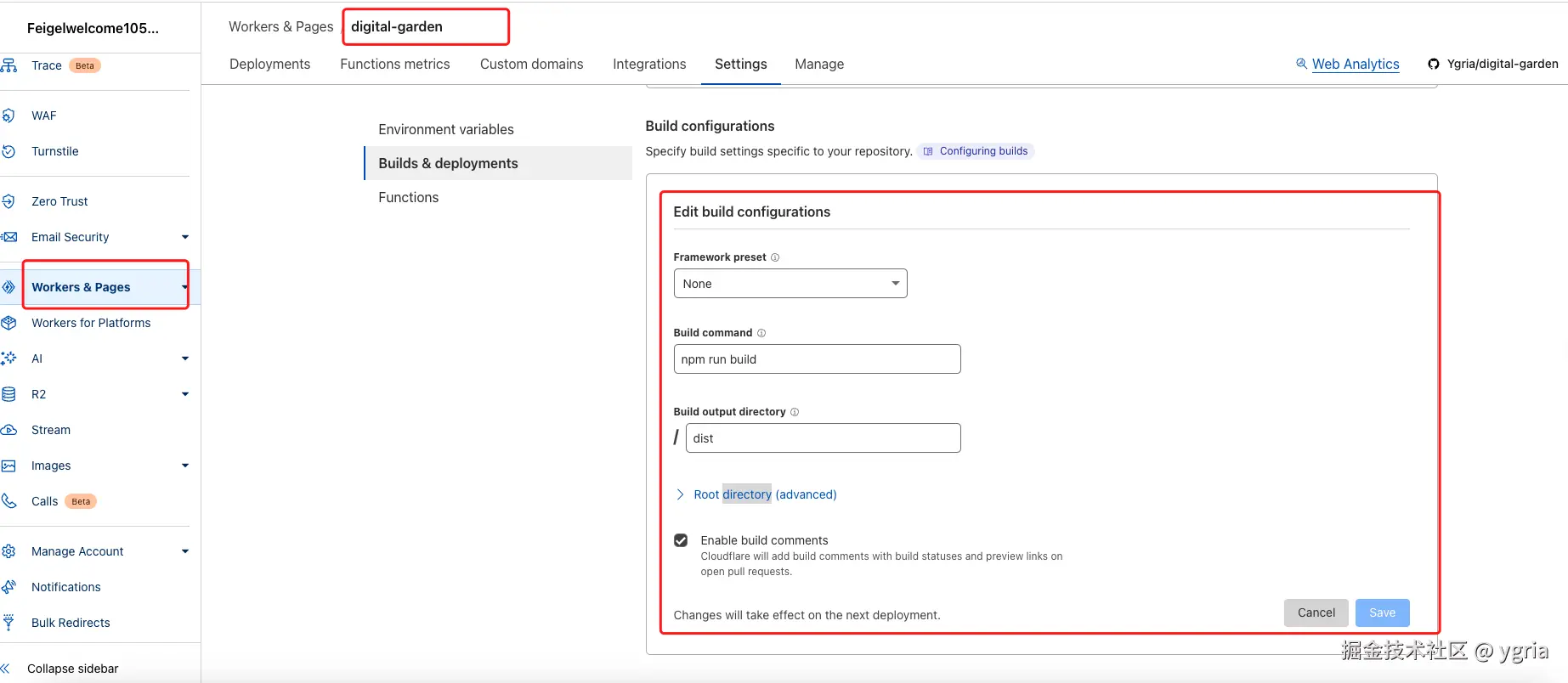Image resolution: width=1568 pixels, height=683 pixels.
Task: Uncheck Enable build comments checkbox
Action: (x=681, y=540)
